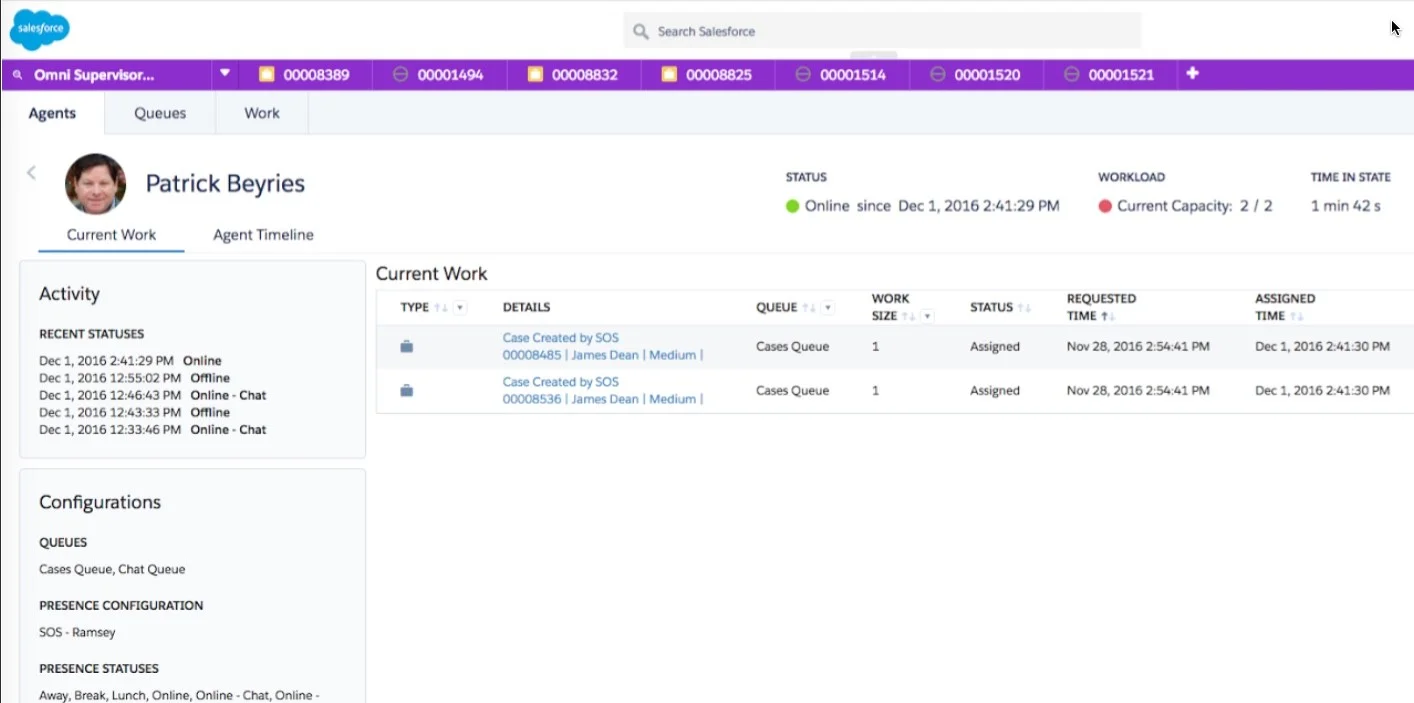
Task: Click the circle icon on tab 00001520
Action: pos(937,74)
